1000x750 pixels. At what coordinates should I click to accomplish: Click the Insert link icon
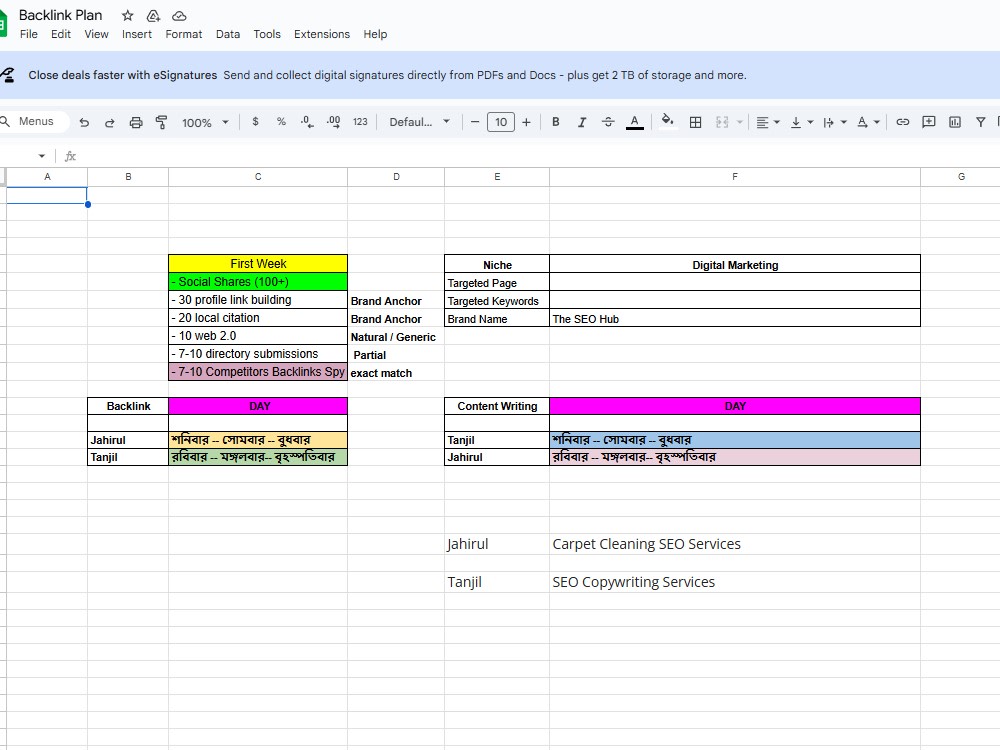tap(902, 122)
